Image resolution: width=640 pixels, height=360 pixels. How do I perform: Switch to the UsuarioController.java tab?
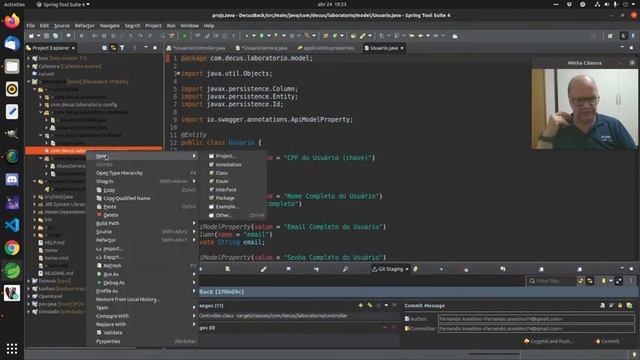click(197, 48)
